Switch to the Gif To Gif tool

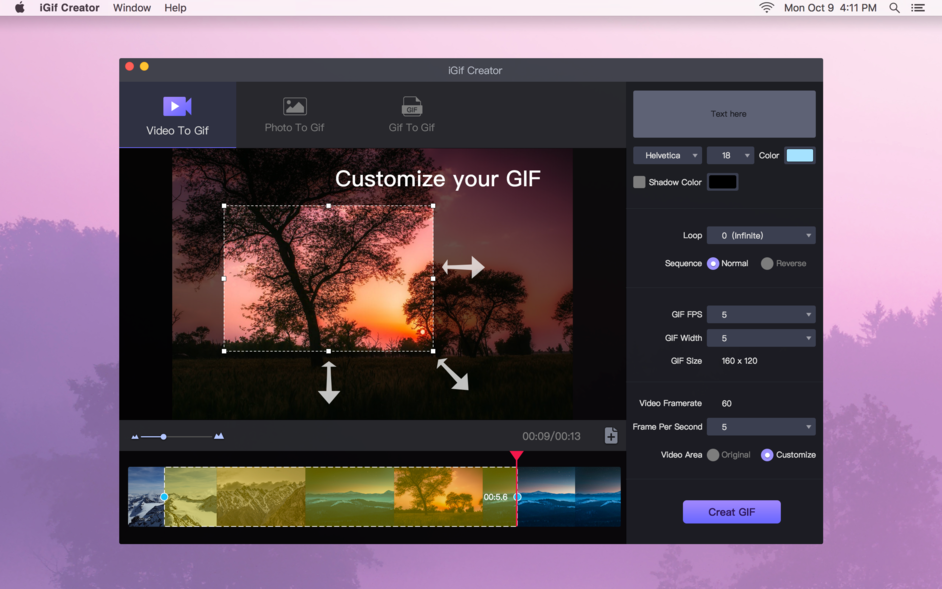coord(411,115)
